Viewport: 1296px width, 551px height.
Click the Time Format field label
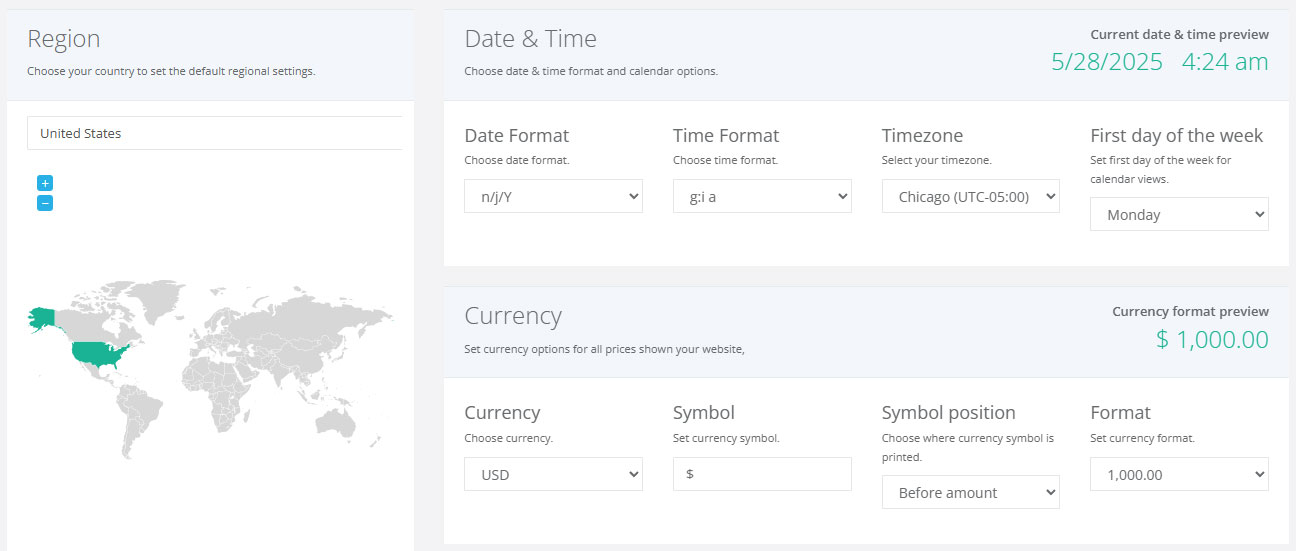click(x=726, y=135)
